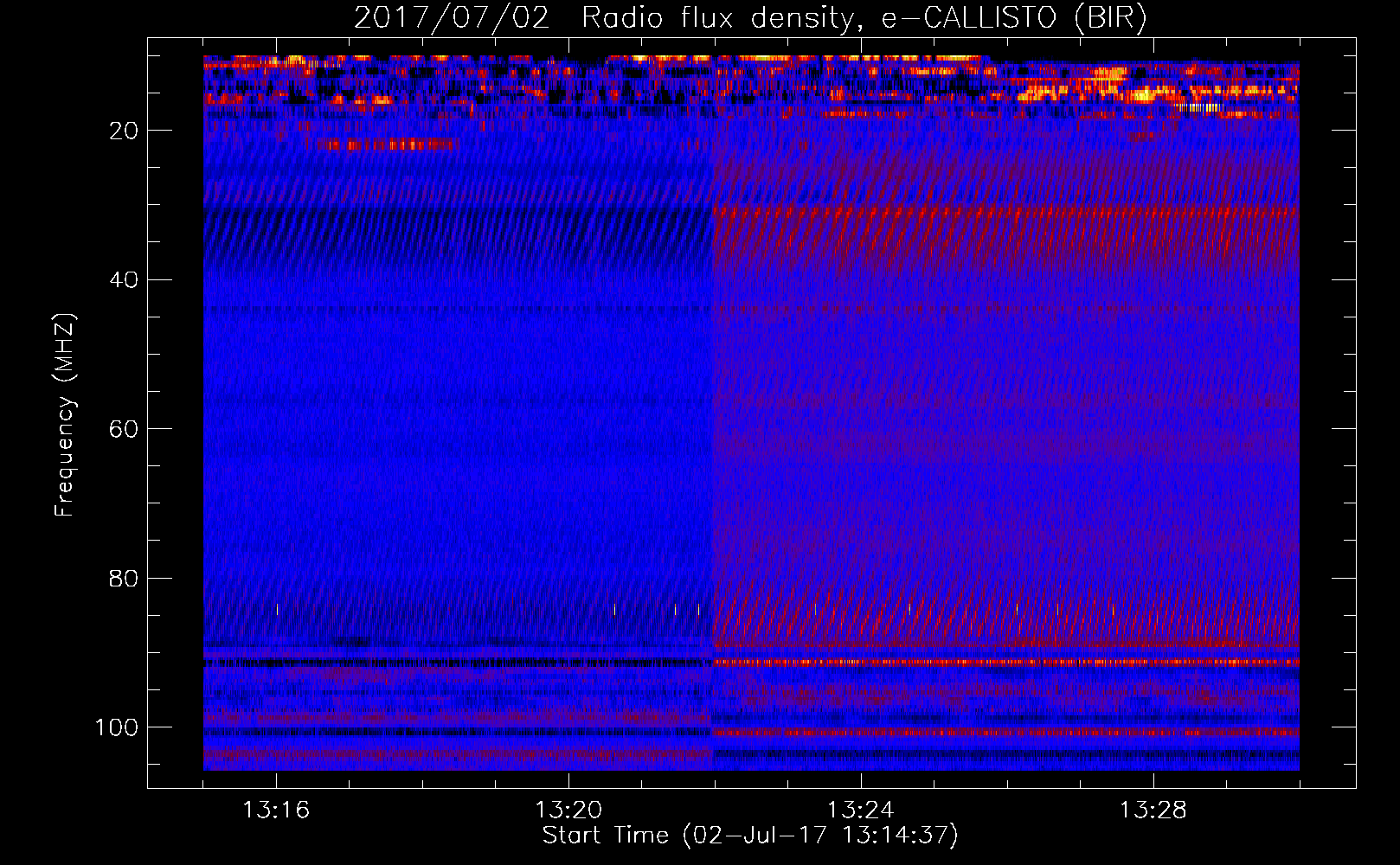Click the 13:24 time tick label

pyautogui.click(x=861, y=811)
